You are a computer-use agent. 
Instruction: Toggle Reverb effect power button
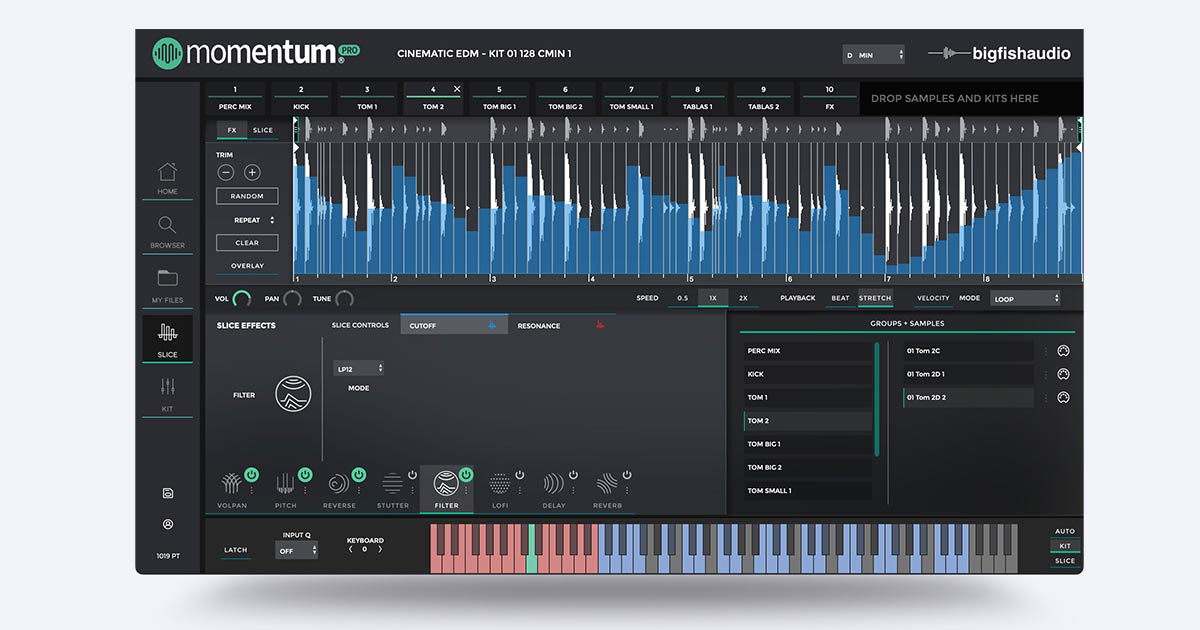point(627,474)
